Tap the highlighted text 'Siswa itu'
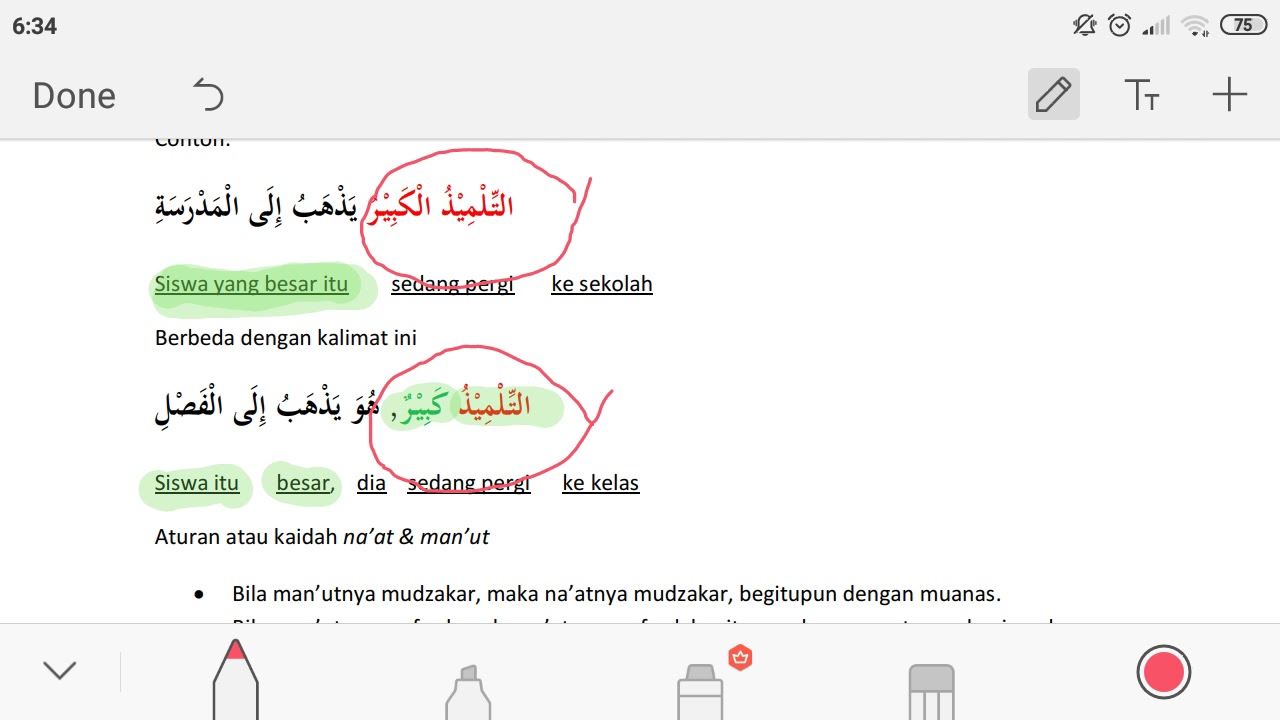Viewport: 1280px width, 720px height. (x=197, y=484)
